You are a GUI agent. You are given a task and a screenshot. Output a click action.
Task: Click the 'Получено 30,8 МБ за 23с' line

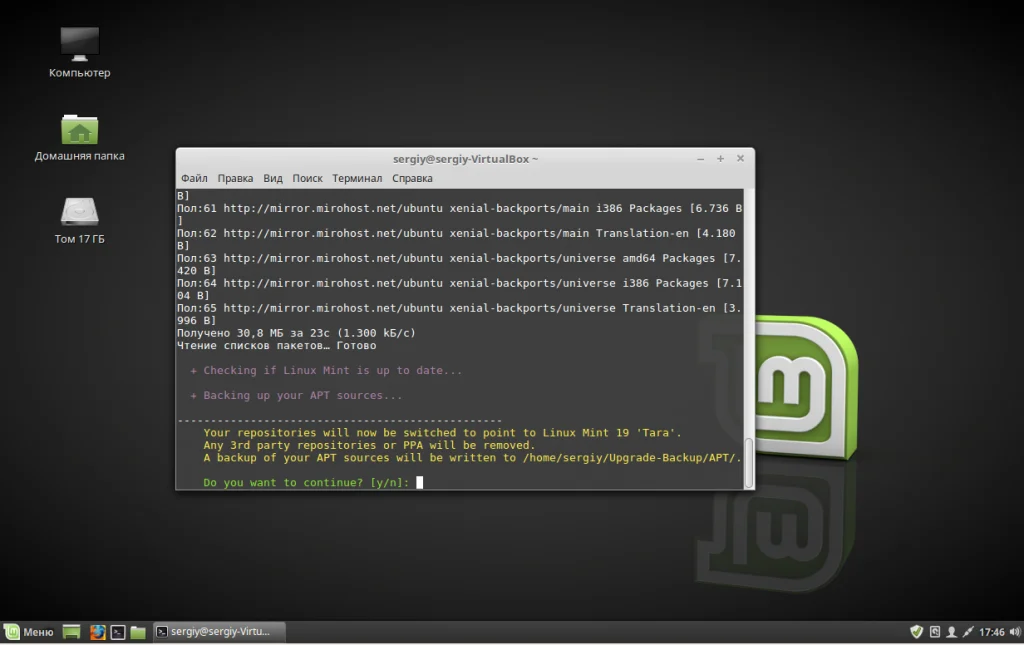pyautogui.click(x=296, y=333)
